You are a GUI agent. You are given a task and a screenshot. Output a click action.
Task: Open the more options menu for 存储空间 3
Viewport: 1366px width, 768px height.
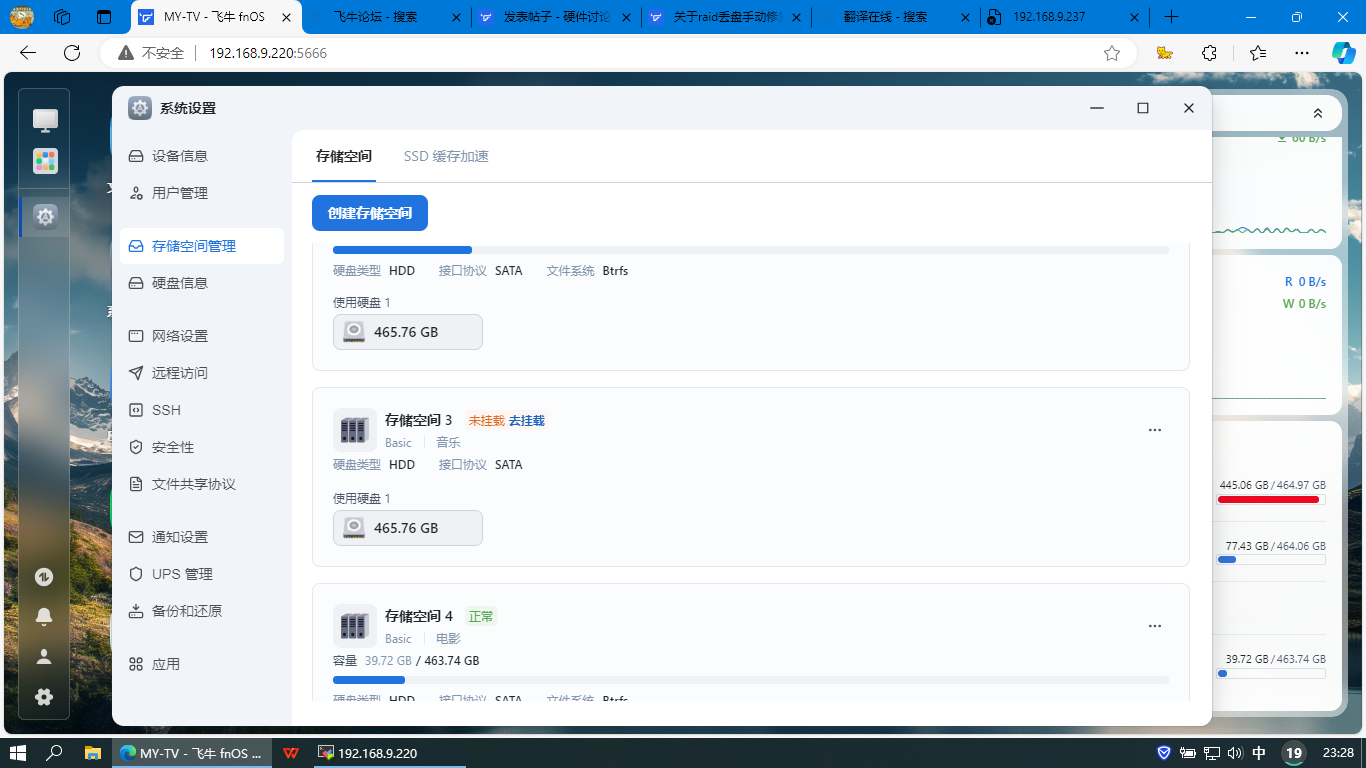1155,430
